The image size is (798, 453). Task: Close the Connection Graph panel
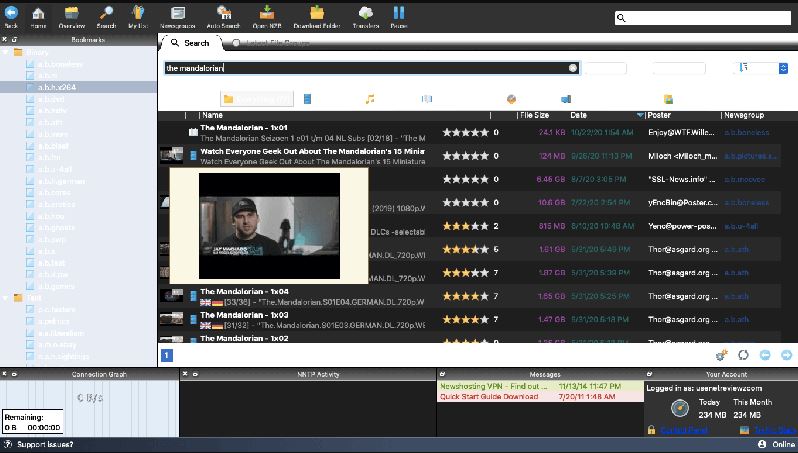(x=4, y=374)
